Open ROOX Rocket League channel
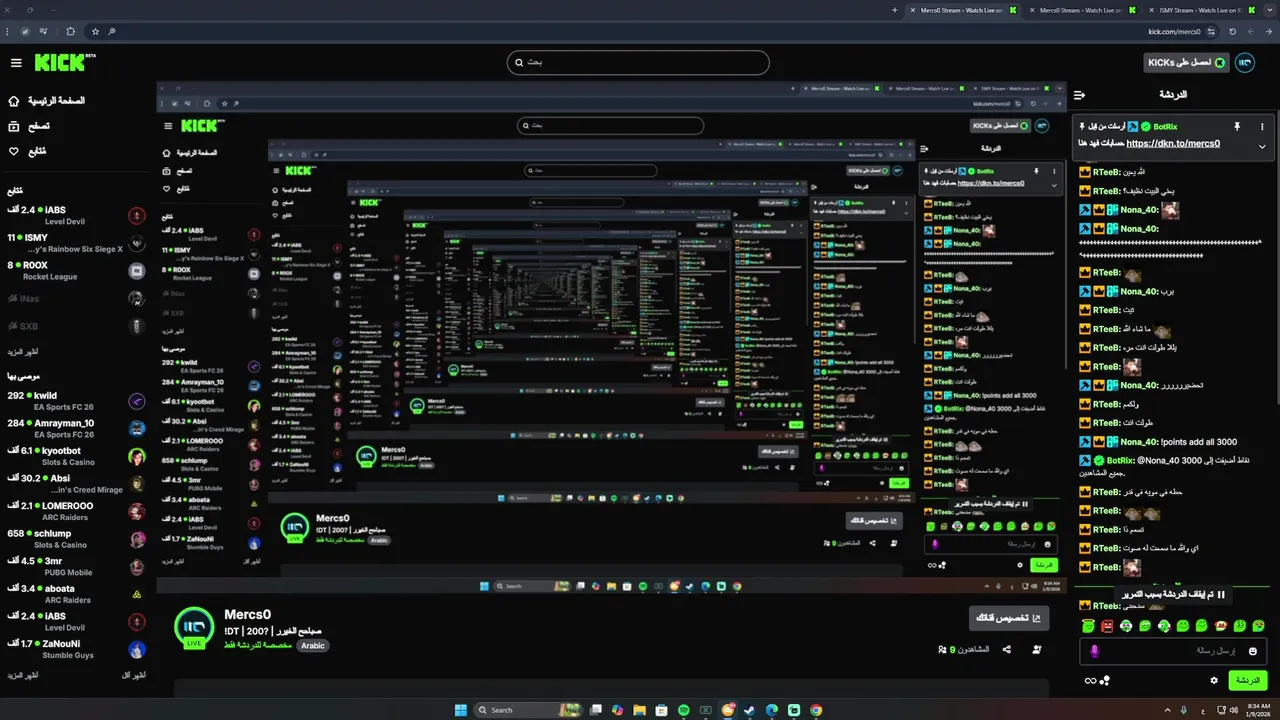The height and width of the screenshot is (720, 1280). [76, 270]
